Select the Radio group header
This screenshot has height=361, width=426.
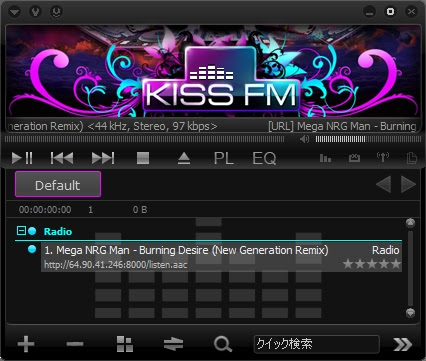[x=208, y=231]
